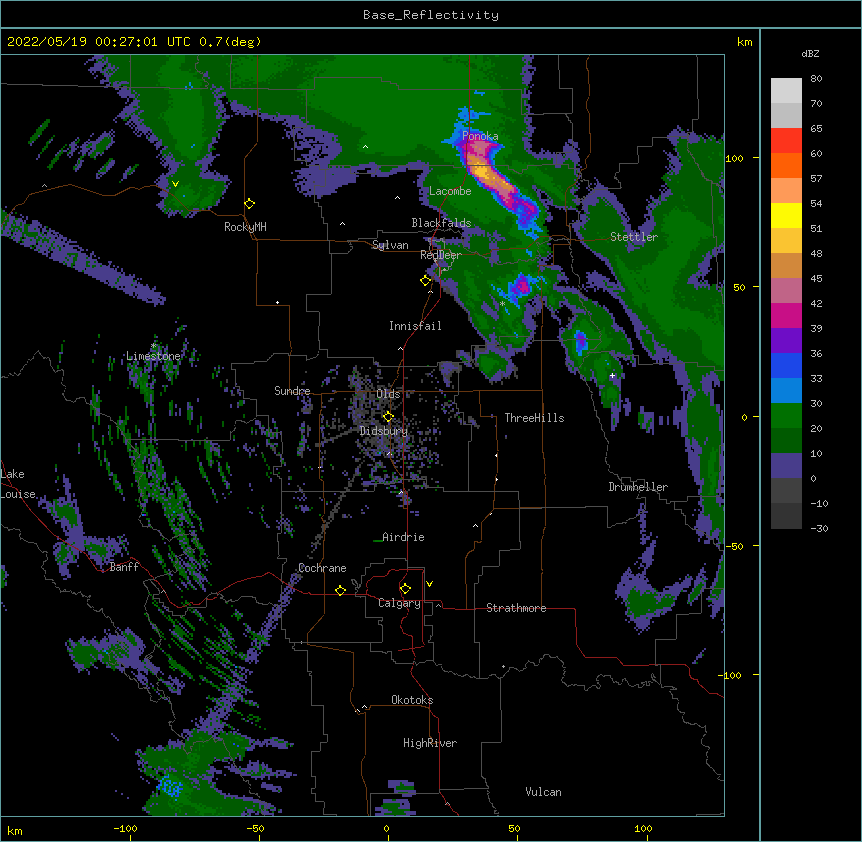Click the -50 label on bottom axis
The width and height of the screenshot is (862, 842).
pyautogui.click(x=255, y=828)
